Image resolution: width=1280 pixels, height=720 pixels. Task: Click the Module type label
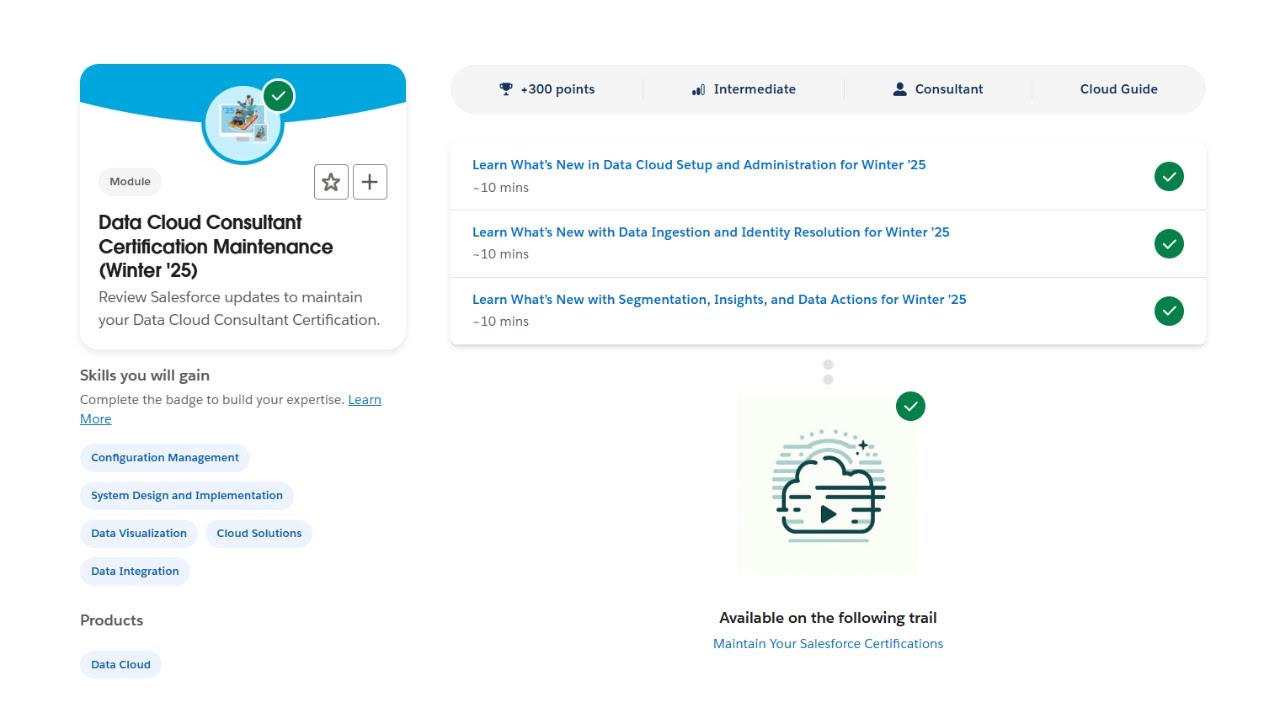tap(130, 182)
